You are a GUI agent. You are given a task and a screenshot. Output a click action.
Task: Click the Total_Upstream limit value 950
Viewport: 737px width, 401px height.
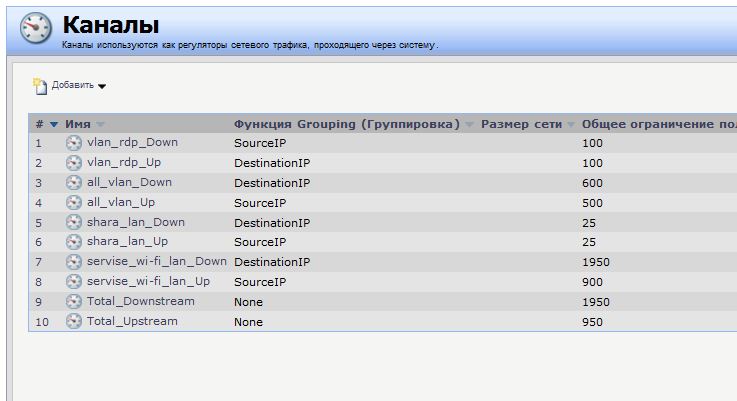pyautogui.click(x=592, y=322)
